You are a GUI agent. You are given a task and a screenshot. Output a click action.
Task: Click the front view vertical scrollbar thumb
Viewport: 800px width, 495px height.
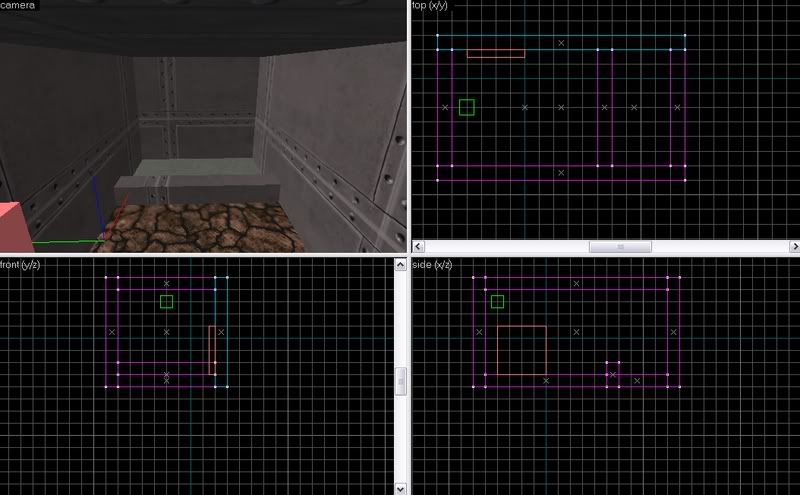401,380
